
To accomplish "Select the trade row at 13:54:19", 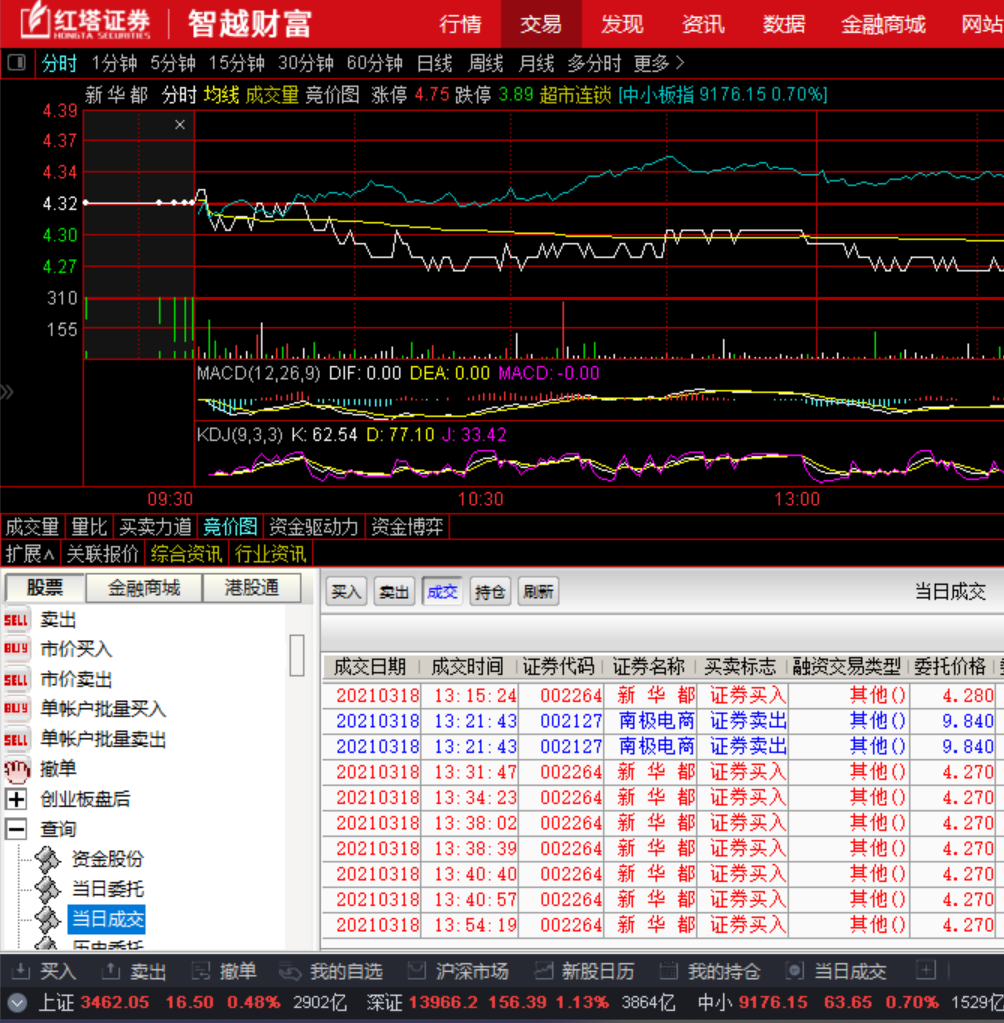I will [663, 924].
